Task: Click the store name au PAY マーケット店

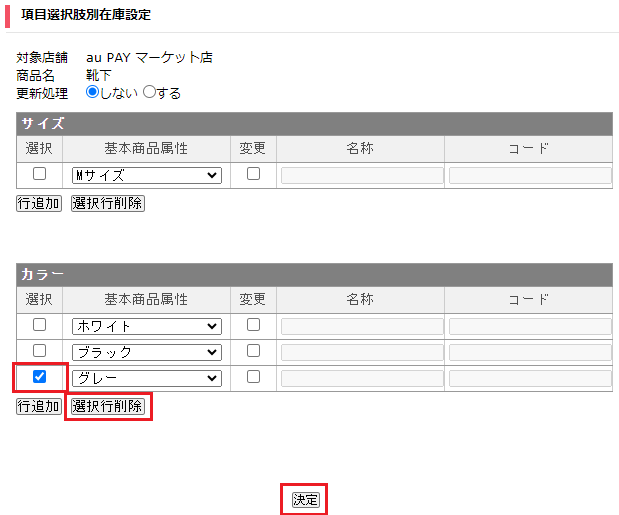Action: 149,58
